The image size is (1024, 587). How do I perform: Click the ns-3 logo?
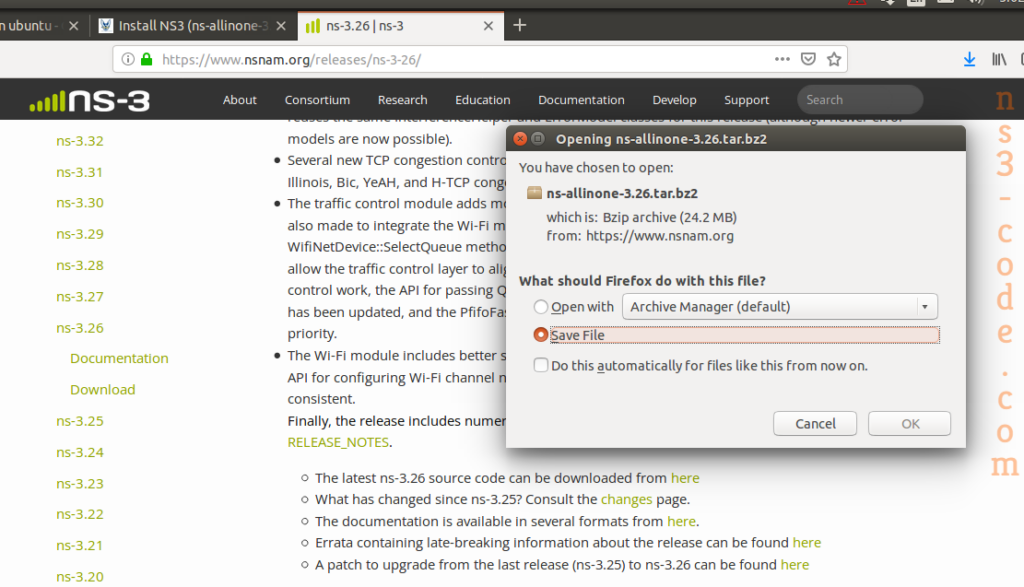coord(89,101)
